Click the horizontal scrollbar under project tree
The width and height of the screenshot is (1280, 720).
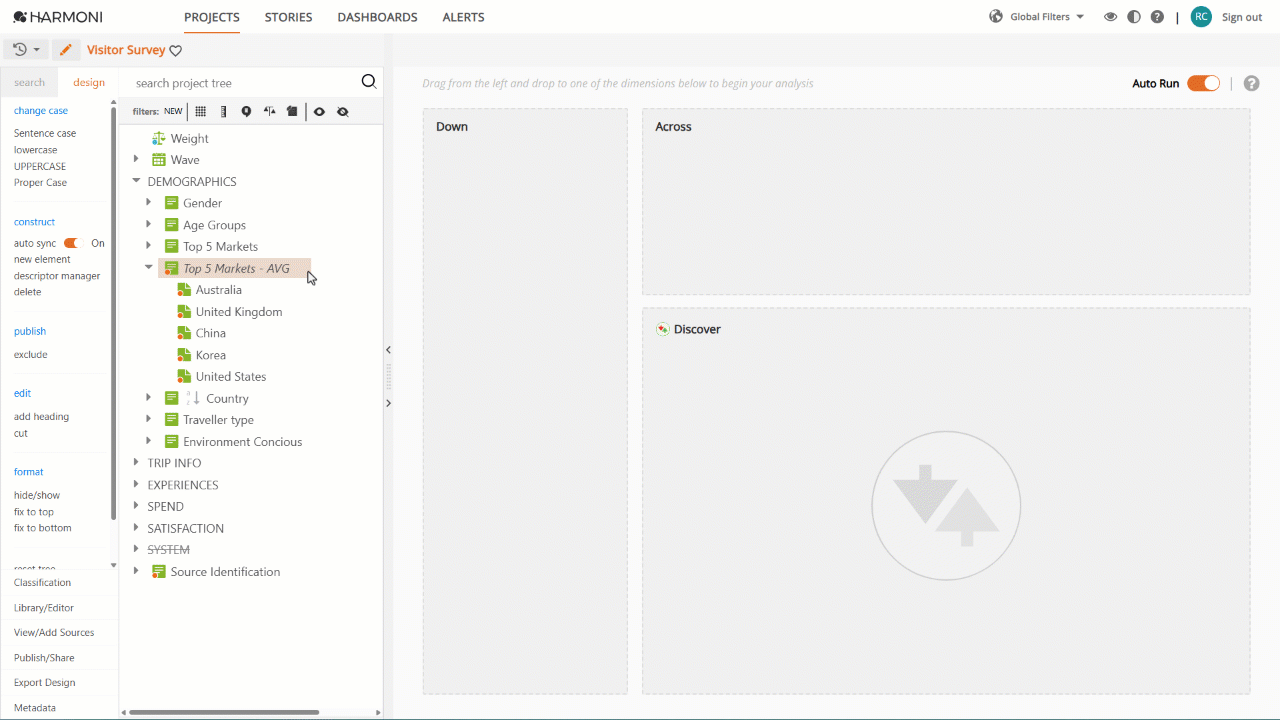coord(224,712)
